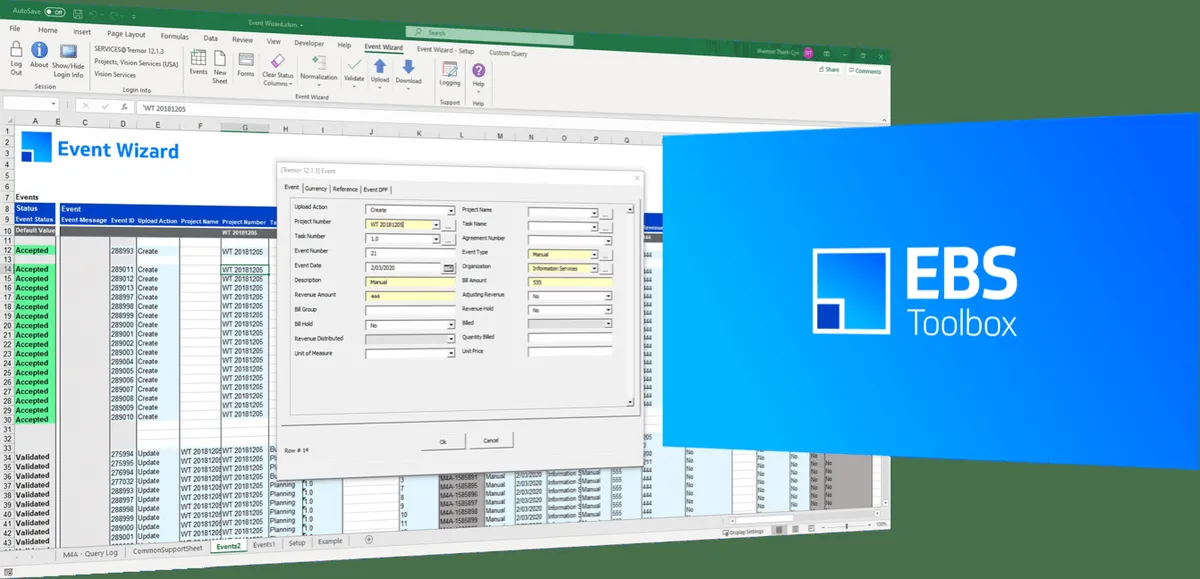The width and height of the screenshot is (1200, 579).
Task: Switch to the Currency dialog tab
Action: pos(316,189)
